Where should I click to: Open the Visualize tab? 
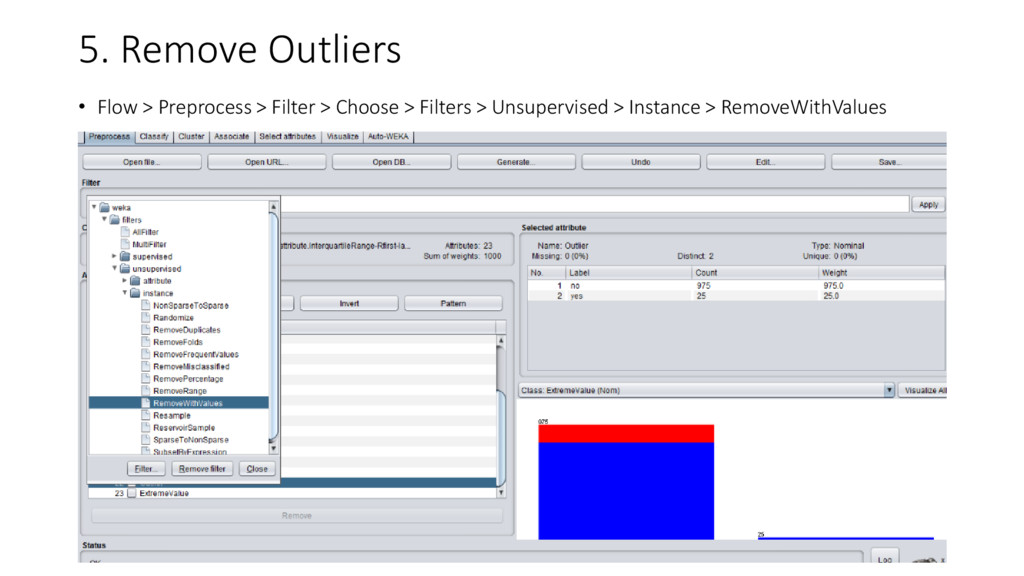(x=342, y=136)
